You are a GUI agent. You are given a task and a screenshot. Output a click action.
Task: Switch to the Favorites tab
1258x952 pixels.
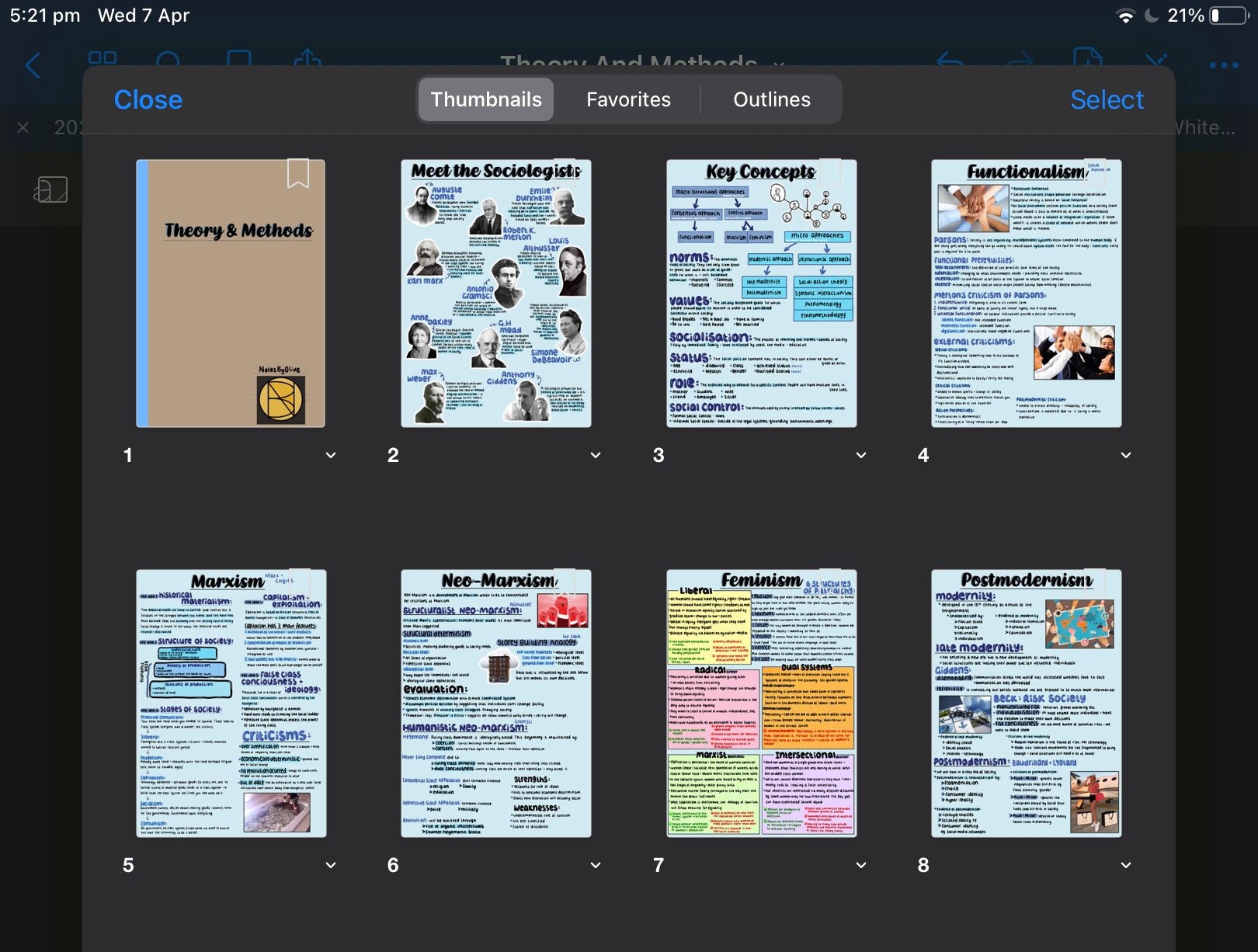(628, 99)
